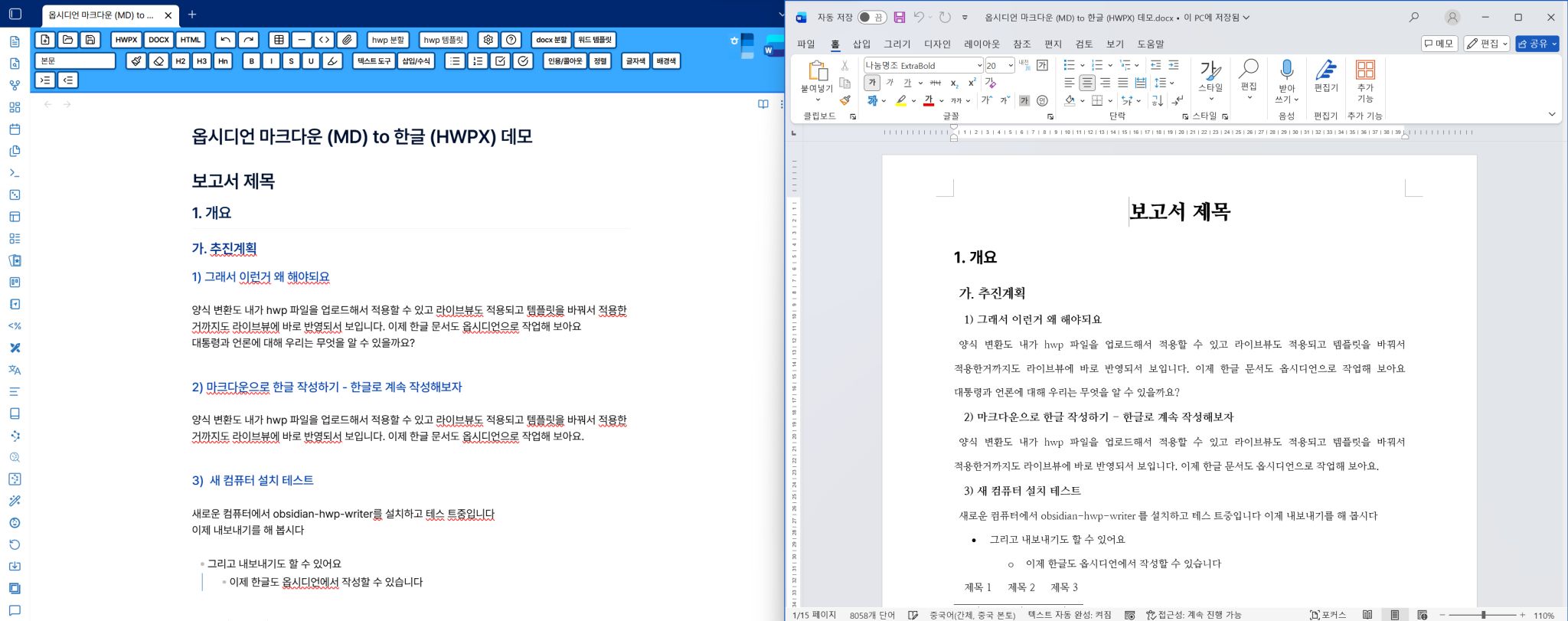Screen dimensions: 1568x621
Task: Click the 1/15 페이지 status bar indicator
Action: [815, 615]
